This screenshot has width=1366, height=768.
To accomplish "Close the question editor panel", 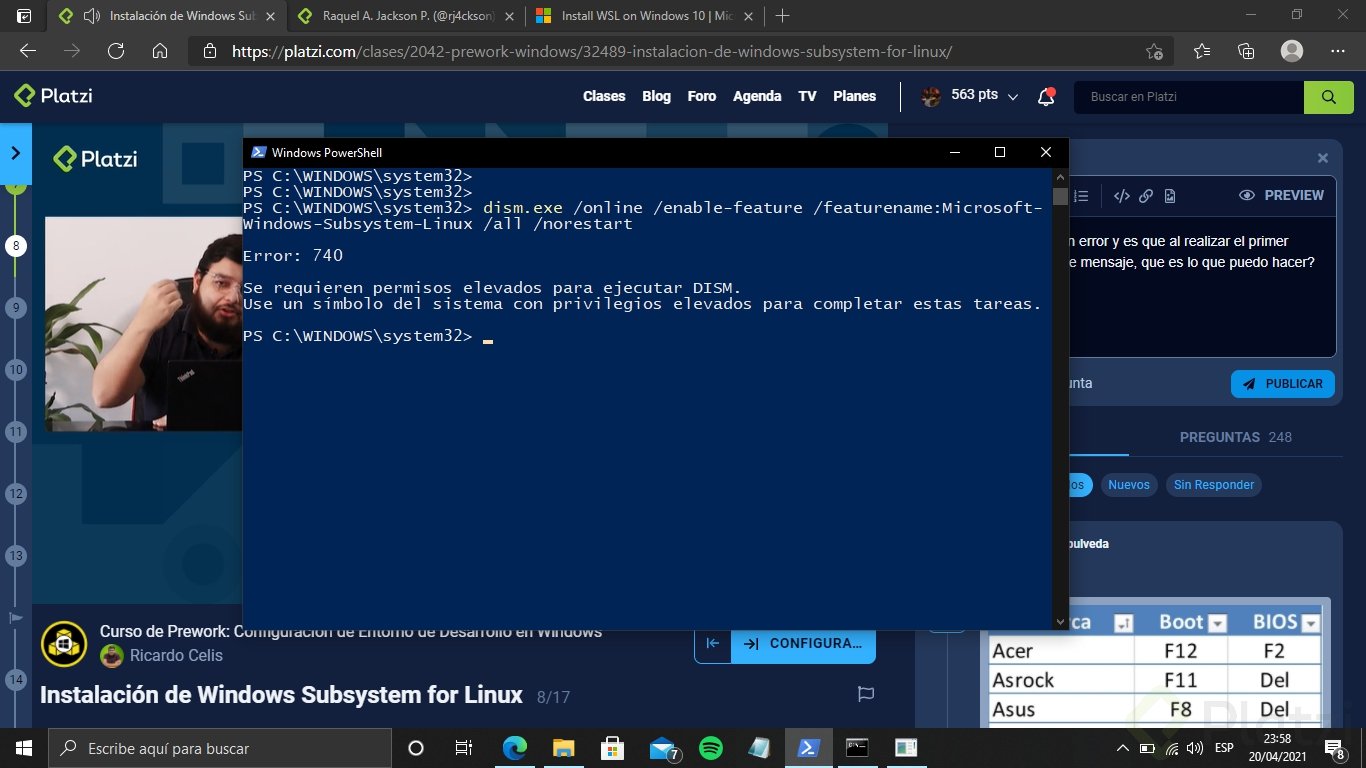I will pos(1323,158).
